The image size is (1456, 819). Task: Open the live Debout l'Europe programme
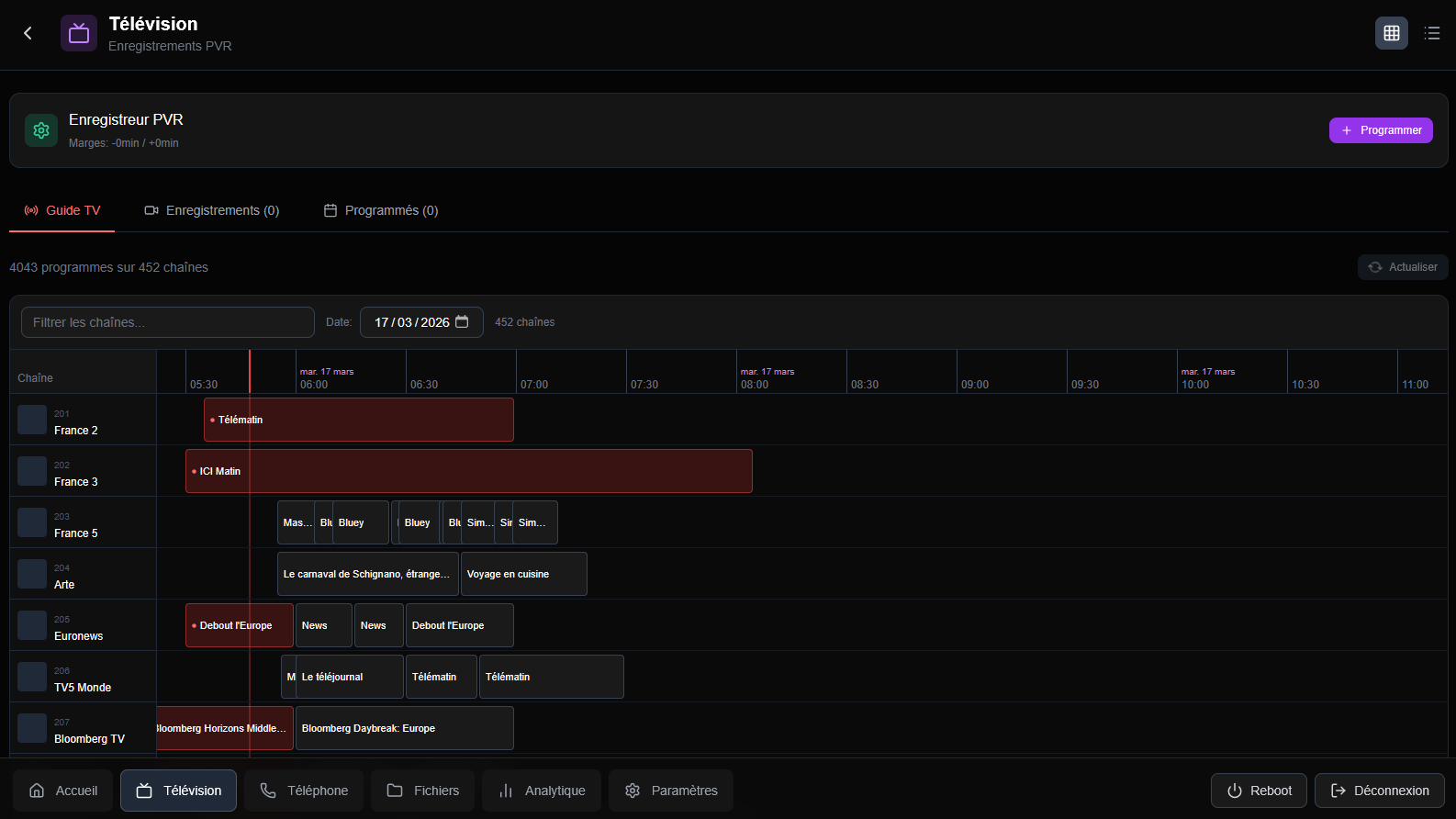[x=240, y=625]
